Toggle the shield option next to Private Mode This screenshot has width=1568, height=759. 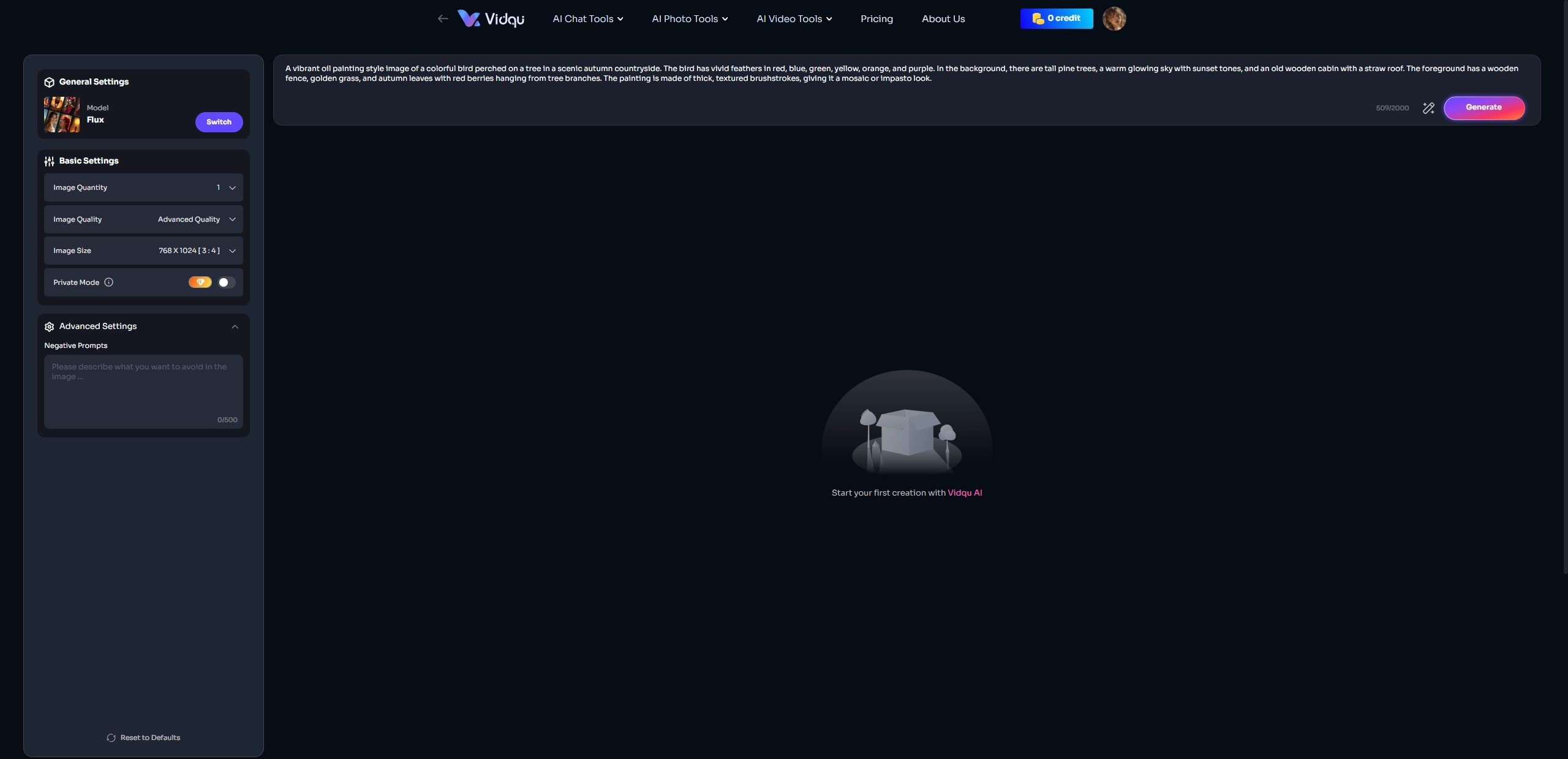[x=200, y=282]
